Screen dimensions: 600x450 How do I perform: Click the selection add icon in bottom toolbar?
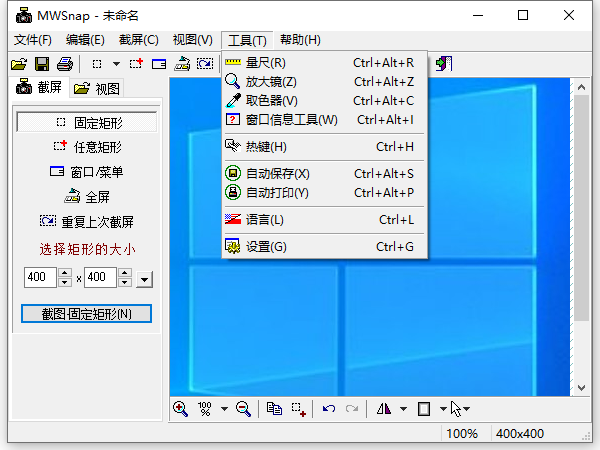[298, 409]
